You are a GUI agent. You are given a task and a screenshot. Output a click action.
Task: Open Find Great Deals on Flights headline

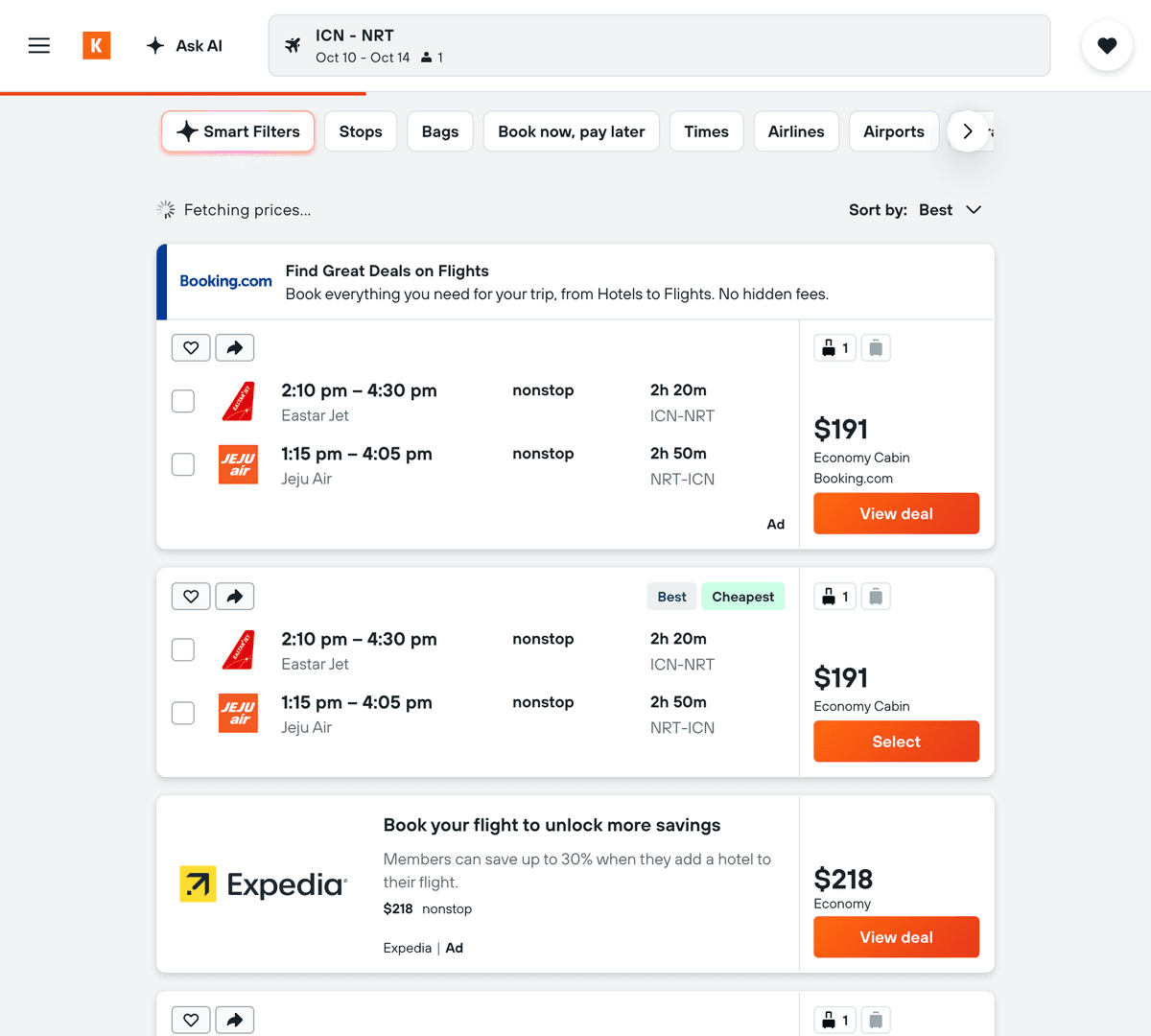tap(388, 271)
